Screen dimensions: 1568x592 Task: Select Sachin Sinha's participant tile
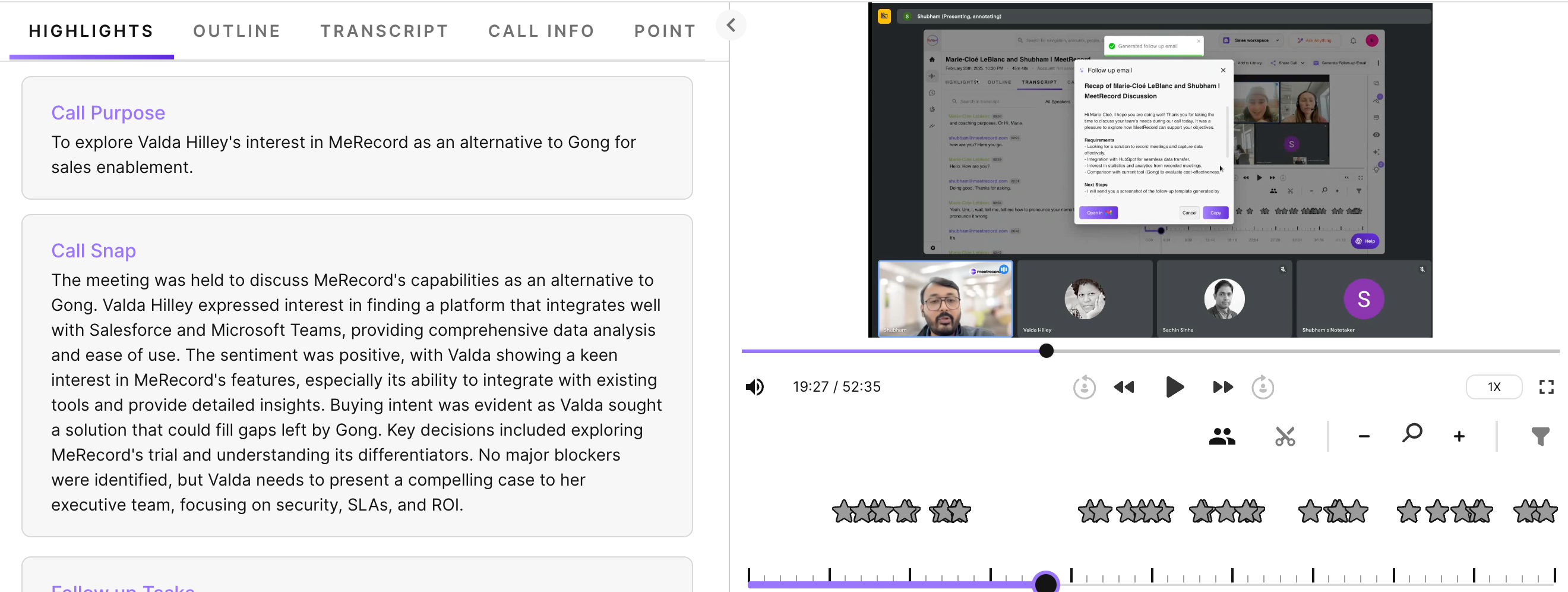pos(1224,299)
